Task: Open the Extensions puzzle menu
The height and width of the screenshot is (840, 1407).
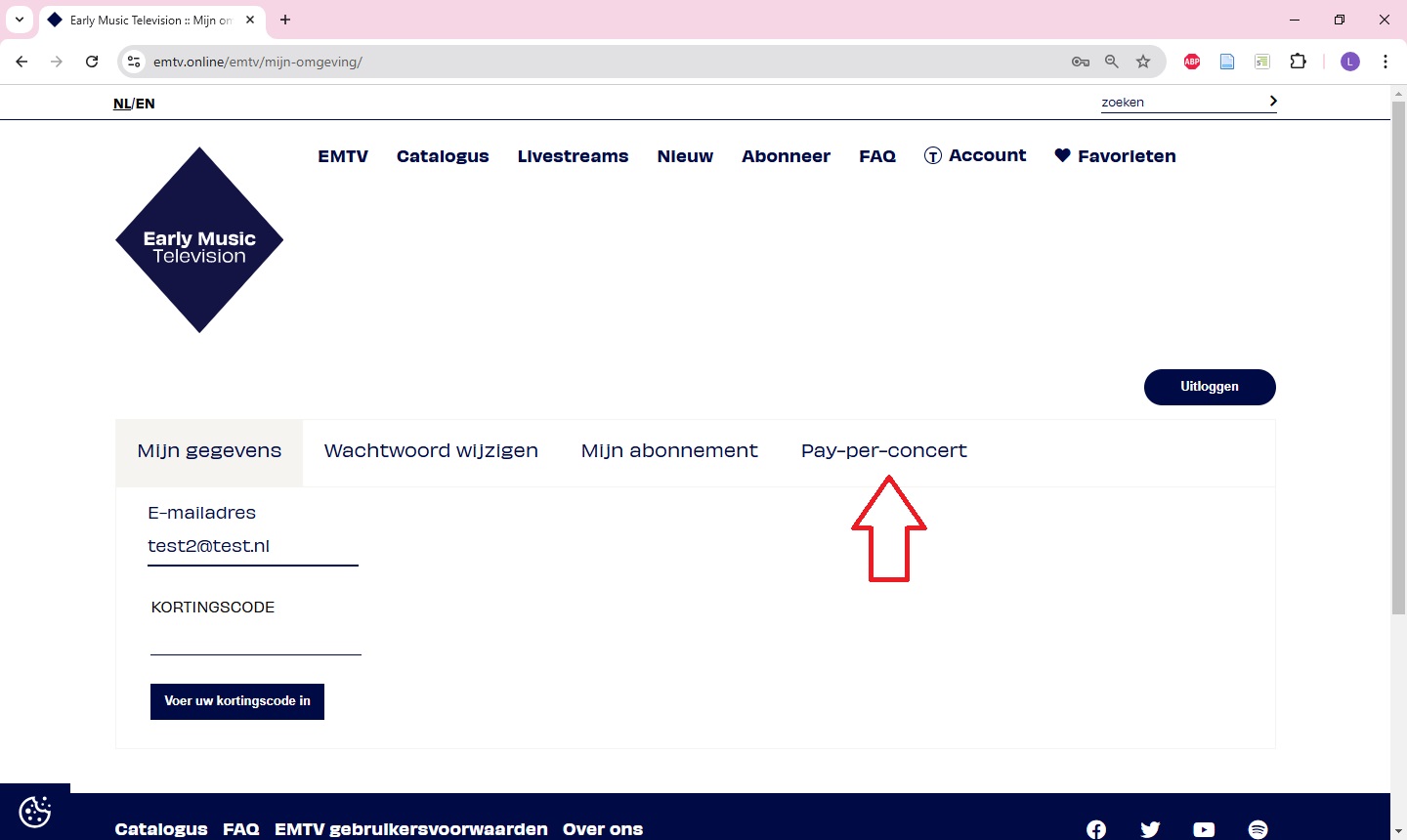Action: (x=1298, y=62)
